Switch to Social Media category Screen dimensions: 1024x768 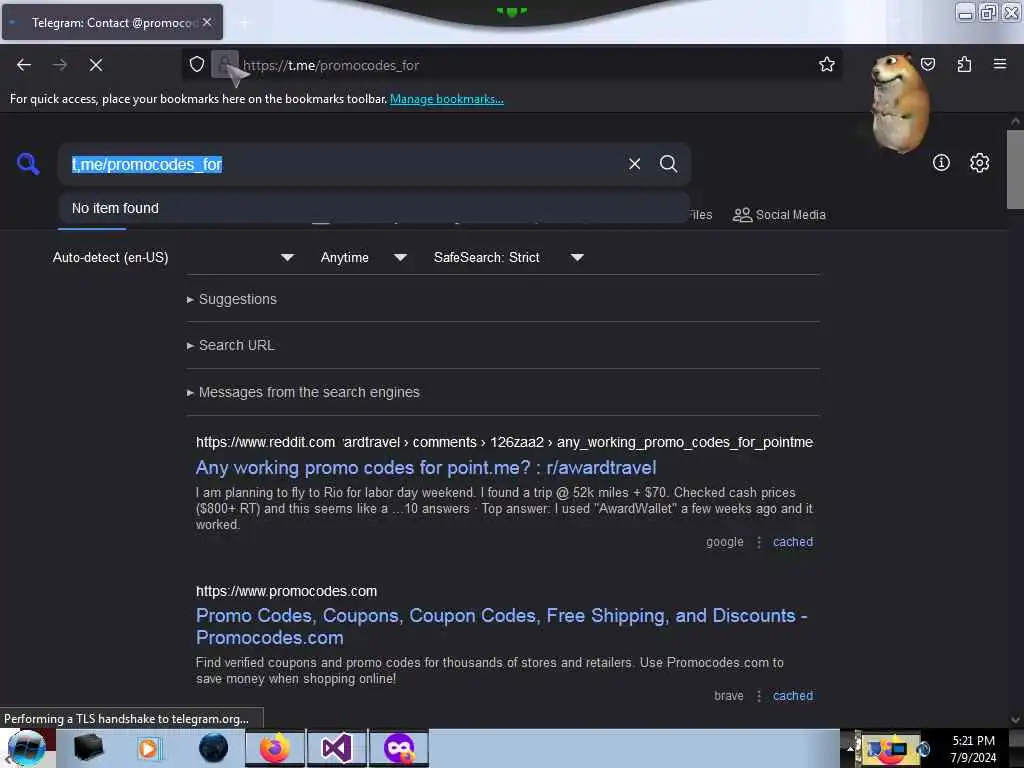click(779, 215)
